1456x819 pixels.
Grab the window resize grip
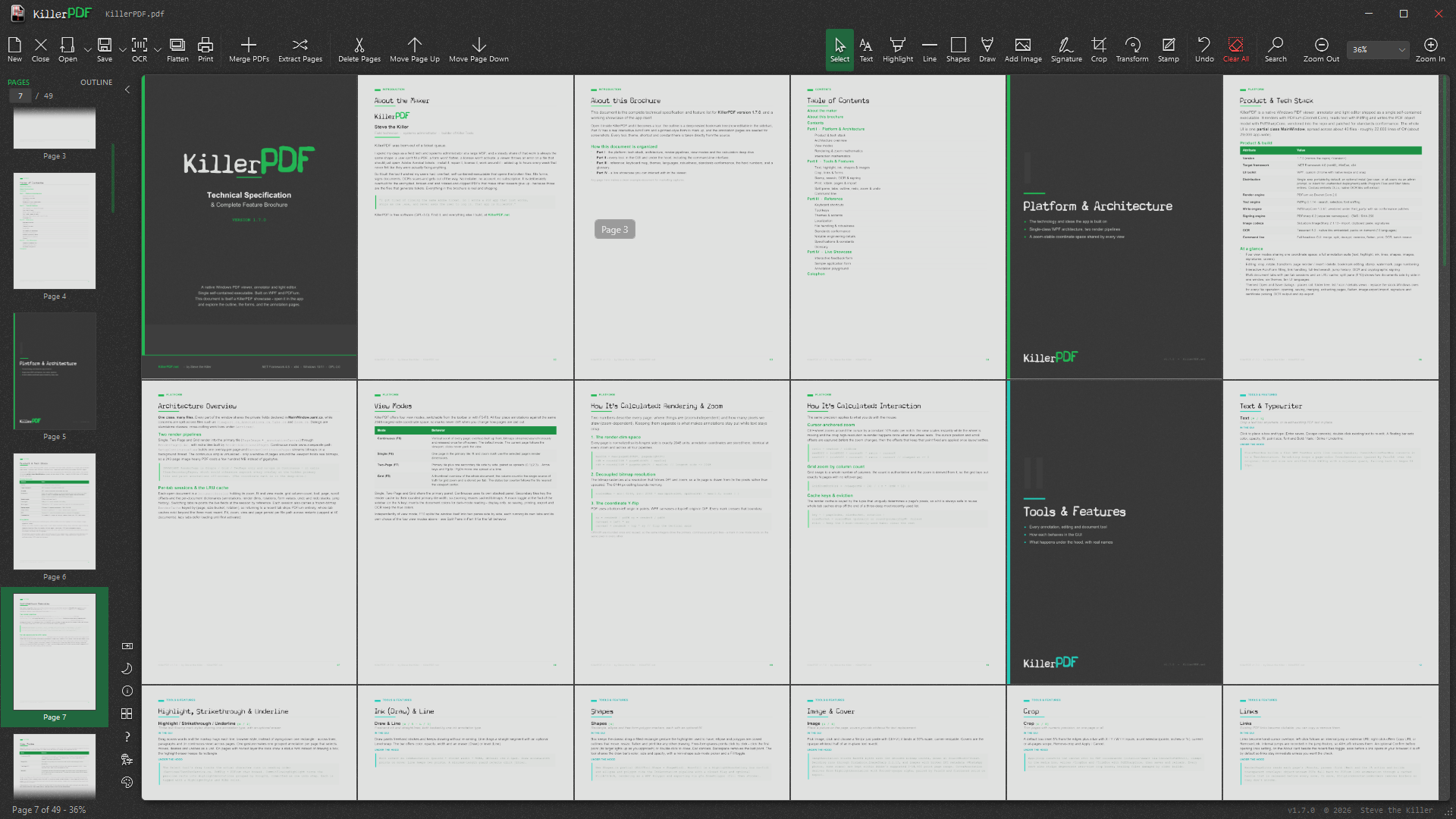[1448, 811]
